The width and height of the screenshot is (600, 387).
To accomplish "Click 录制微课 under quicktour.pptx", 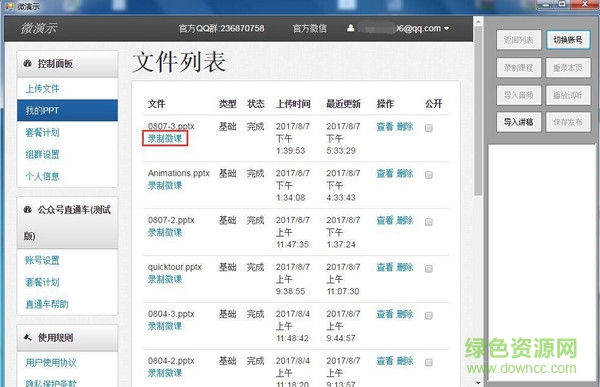I will click(x=165, y=279).
